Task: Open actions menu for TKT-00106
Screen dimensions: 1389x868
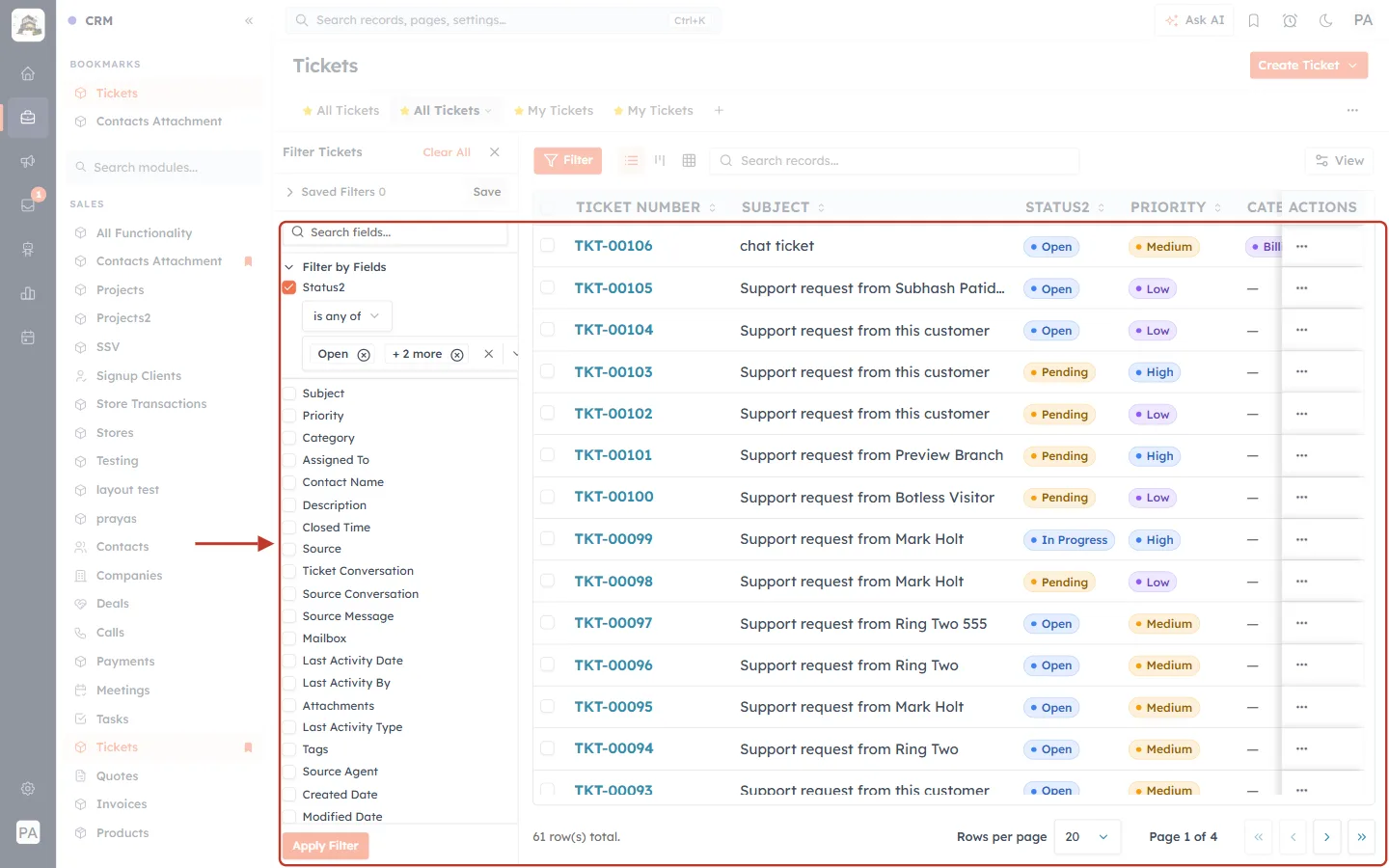Action: 1302,246
